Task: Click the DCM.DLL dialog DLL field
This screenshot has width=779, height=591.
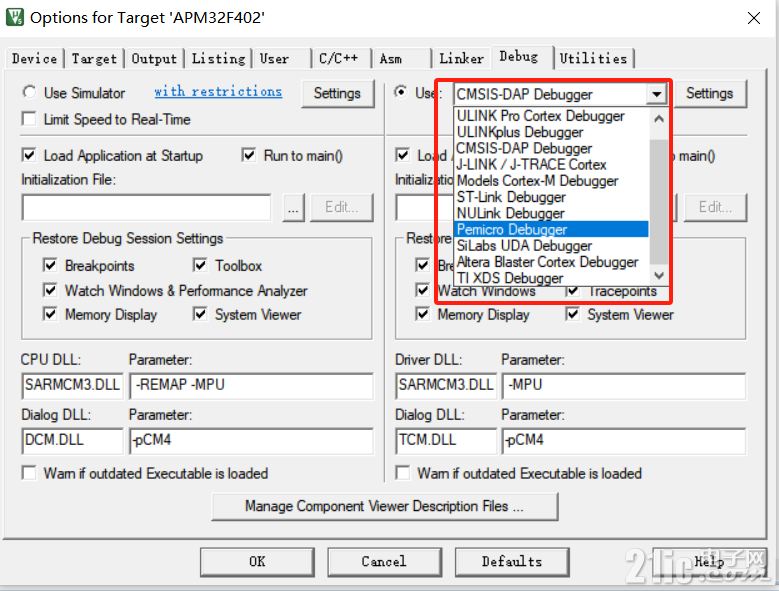Action: 72,441
